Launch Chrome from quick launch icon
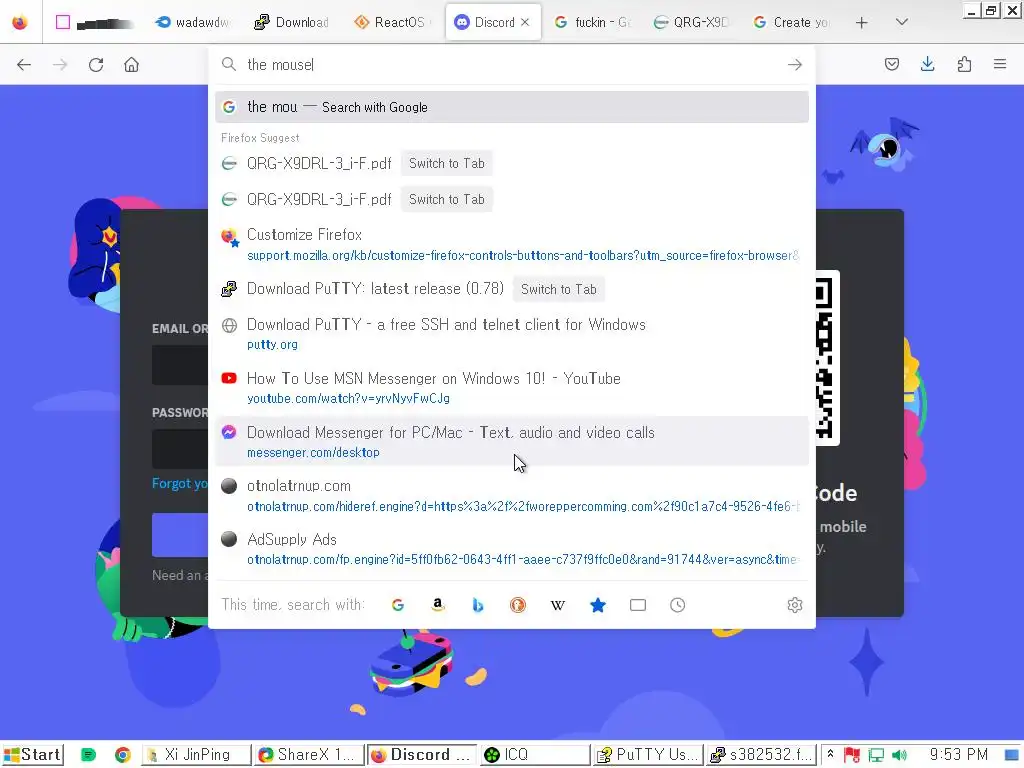 (123, 755)
